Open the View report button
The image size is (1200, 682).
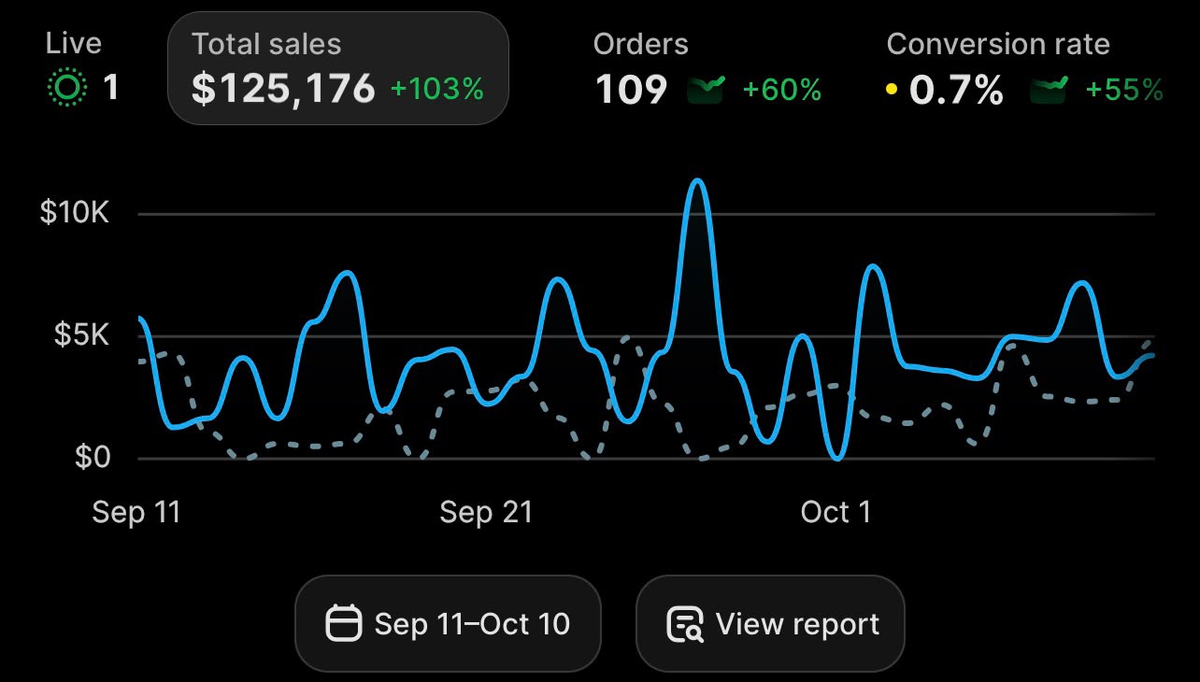pos(770,624)
